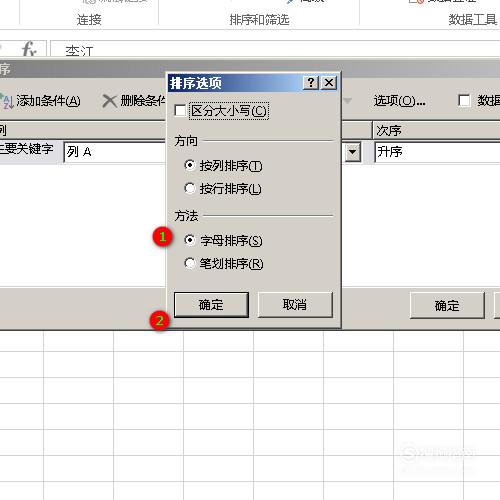
Task: Select sort by row radio (按行排序)
Action: click(190, 188)
